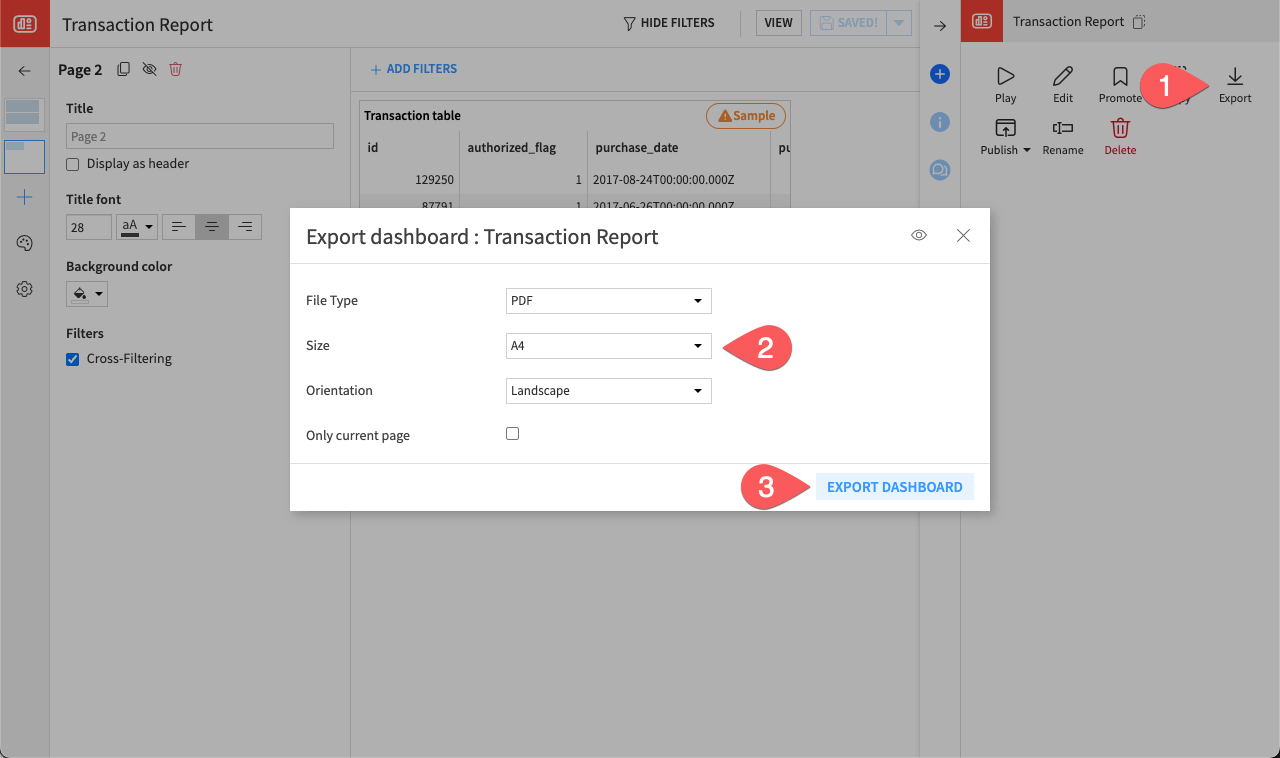
Task: Open the Size dropdown showing A4
Action: point(608,345)
